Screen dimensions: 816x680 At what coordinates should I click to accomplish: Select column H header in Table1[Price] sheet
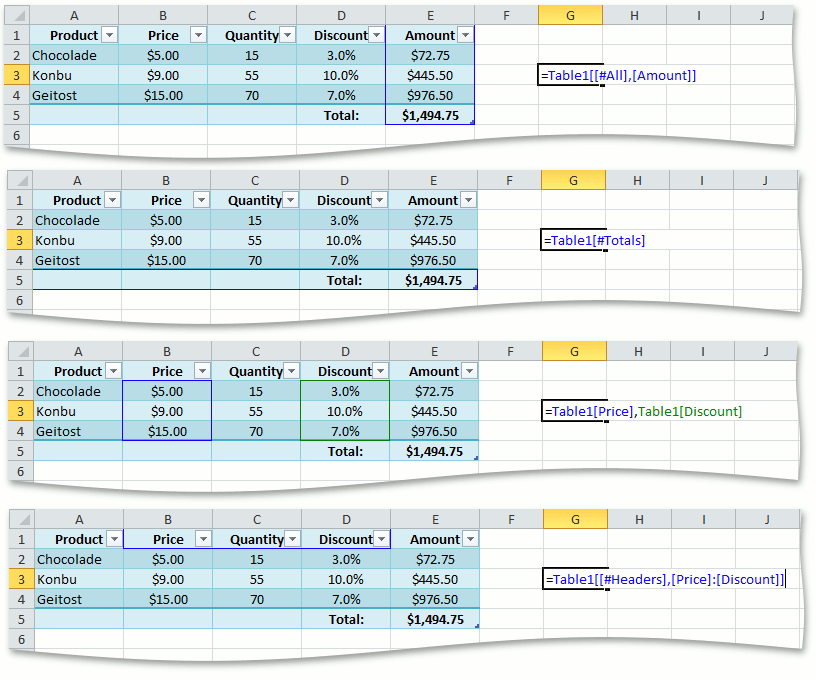[639, 352]
